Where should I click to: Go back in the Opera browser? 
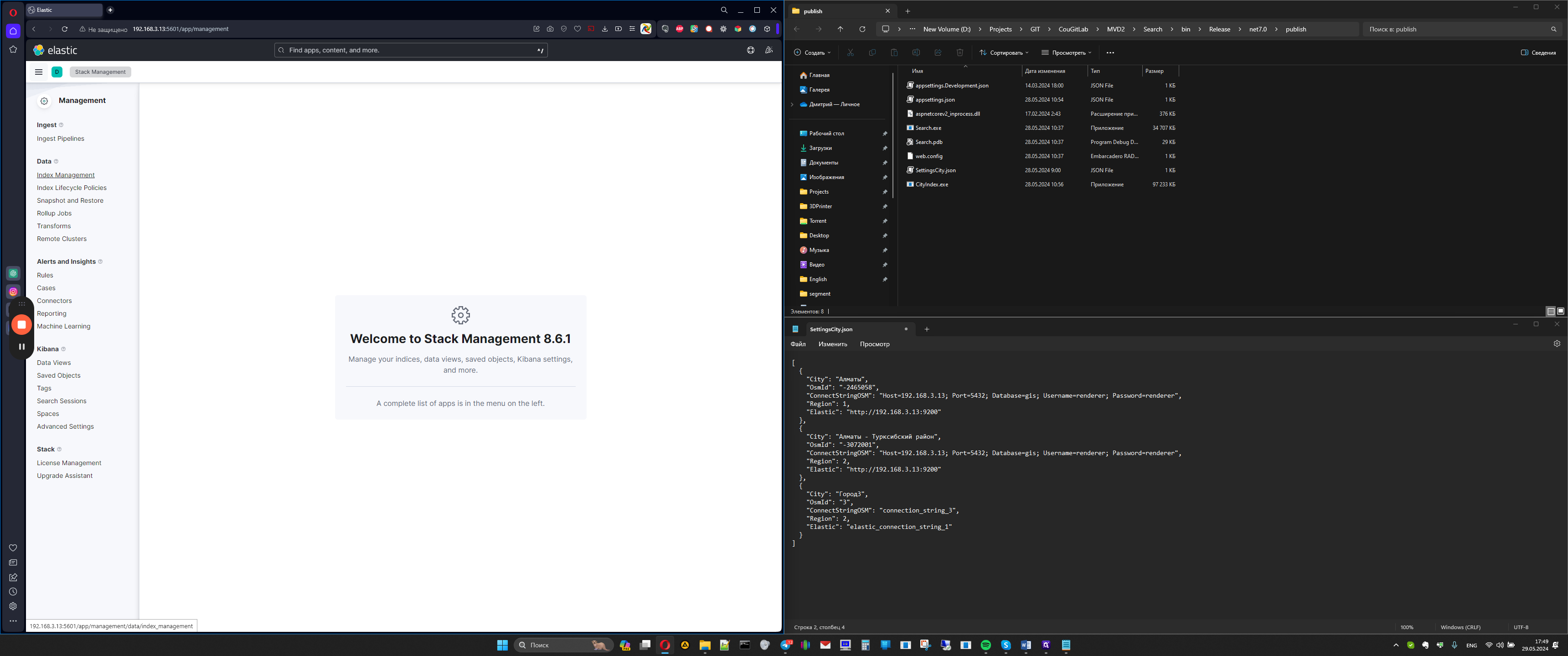[34, 29]
